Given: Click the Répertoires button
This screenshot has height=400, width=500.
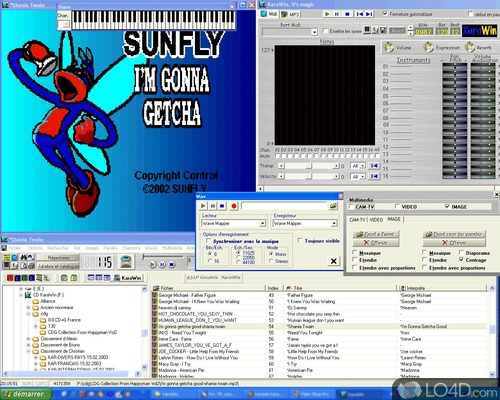Looking at the screenshot, I should (x=58, y=258).
